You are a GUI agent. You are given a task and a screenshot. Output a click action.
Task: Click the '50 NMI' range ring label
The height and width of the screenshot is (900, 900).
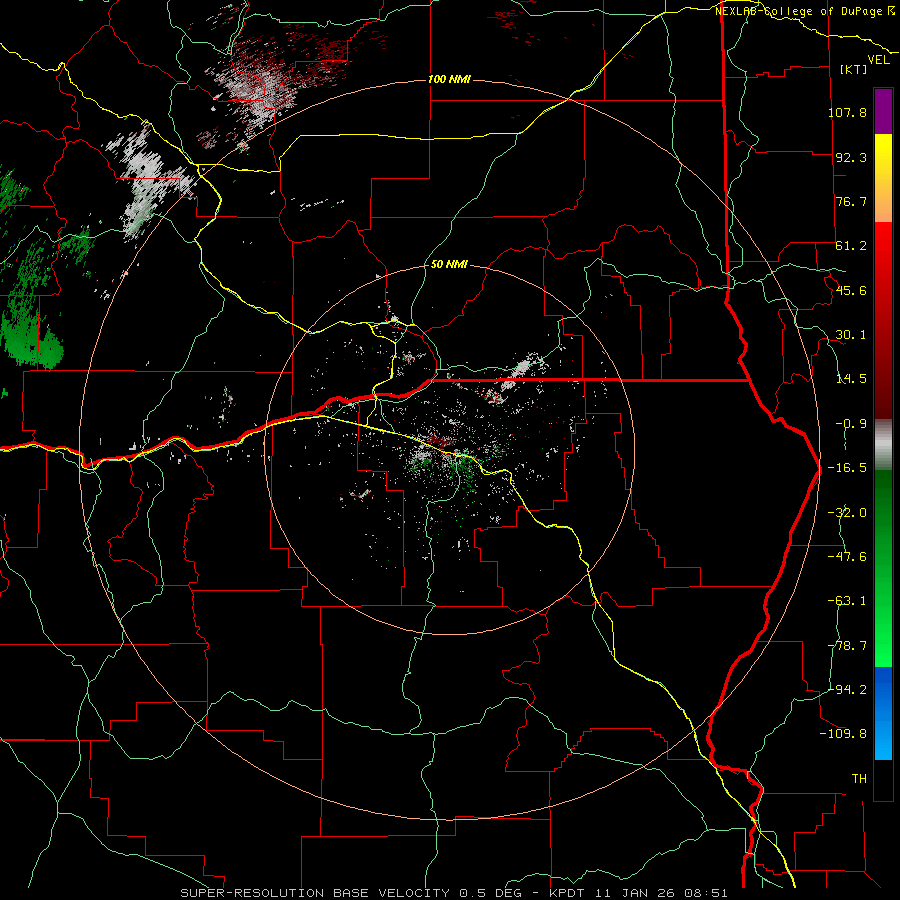pyautogui.click(x=449, y=264)
